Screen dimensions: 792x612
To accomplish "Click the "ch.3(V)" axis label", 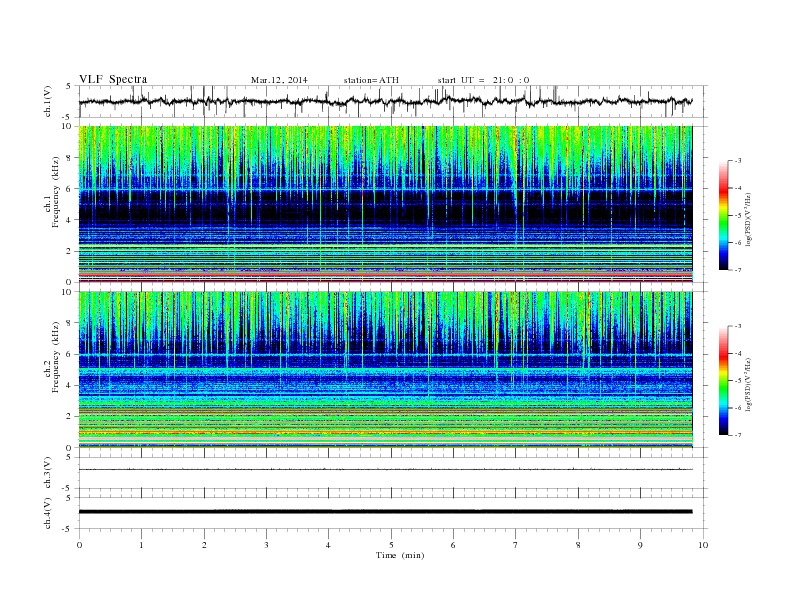I will pos(48,473).
